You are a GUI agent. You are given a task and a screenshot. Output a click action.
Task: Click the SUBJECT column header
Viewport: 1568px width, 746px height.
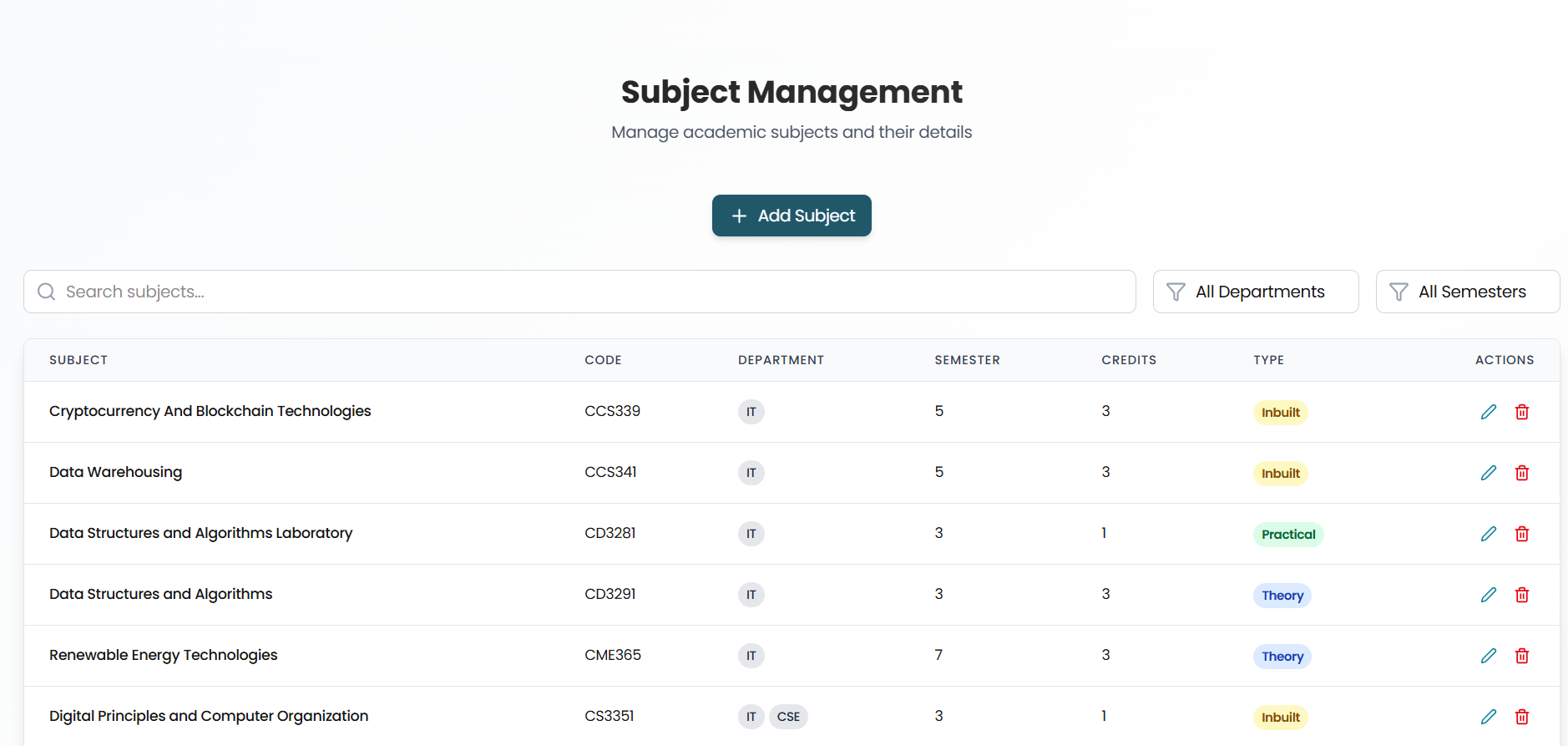pyautogui.click(x=78, y=360)
